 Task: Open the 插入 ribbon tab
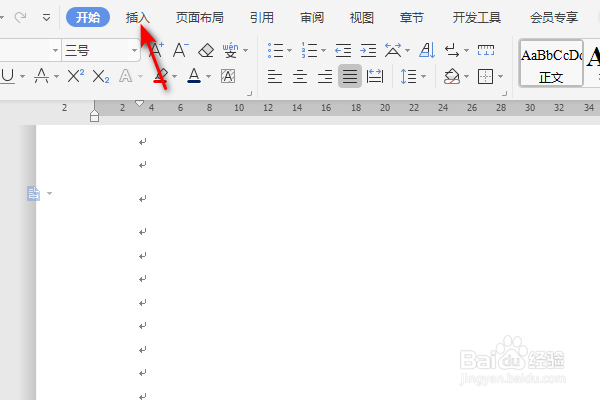pos(137,18)
